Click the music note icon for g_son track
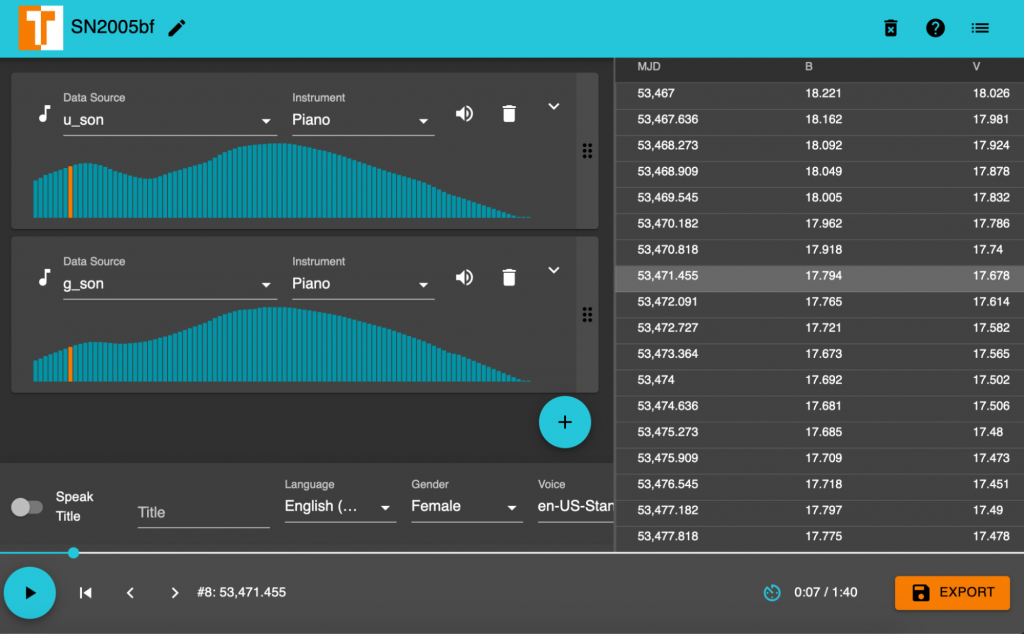Screen dimensions: 1024x634 click(44, 277)
